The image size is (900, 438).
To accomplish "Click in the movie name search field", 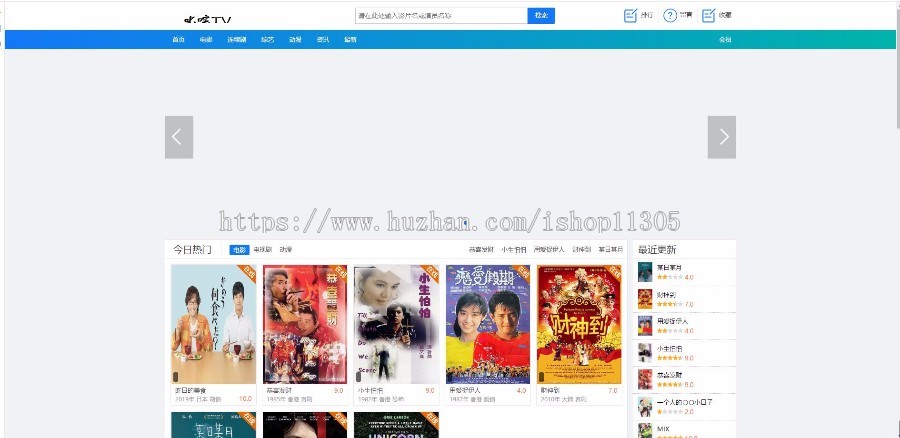I will [x=441, y=15].
